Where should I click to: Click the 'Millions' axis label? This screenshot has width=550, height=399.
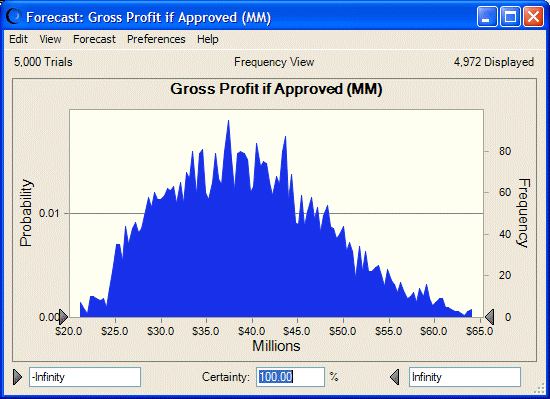tap(276, 346)
